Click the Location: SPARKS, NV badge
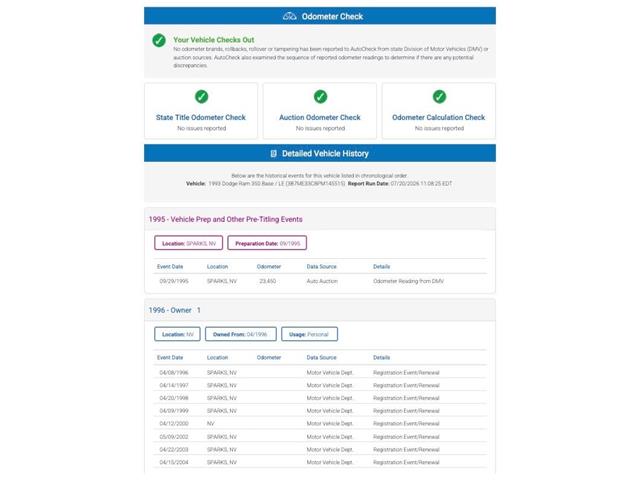Screen dimensions: 640x480 coord(189,243)
